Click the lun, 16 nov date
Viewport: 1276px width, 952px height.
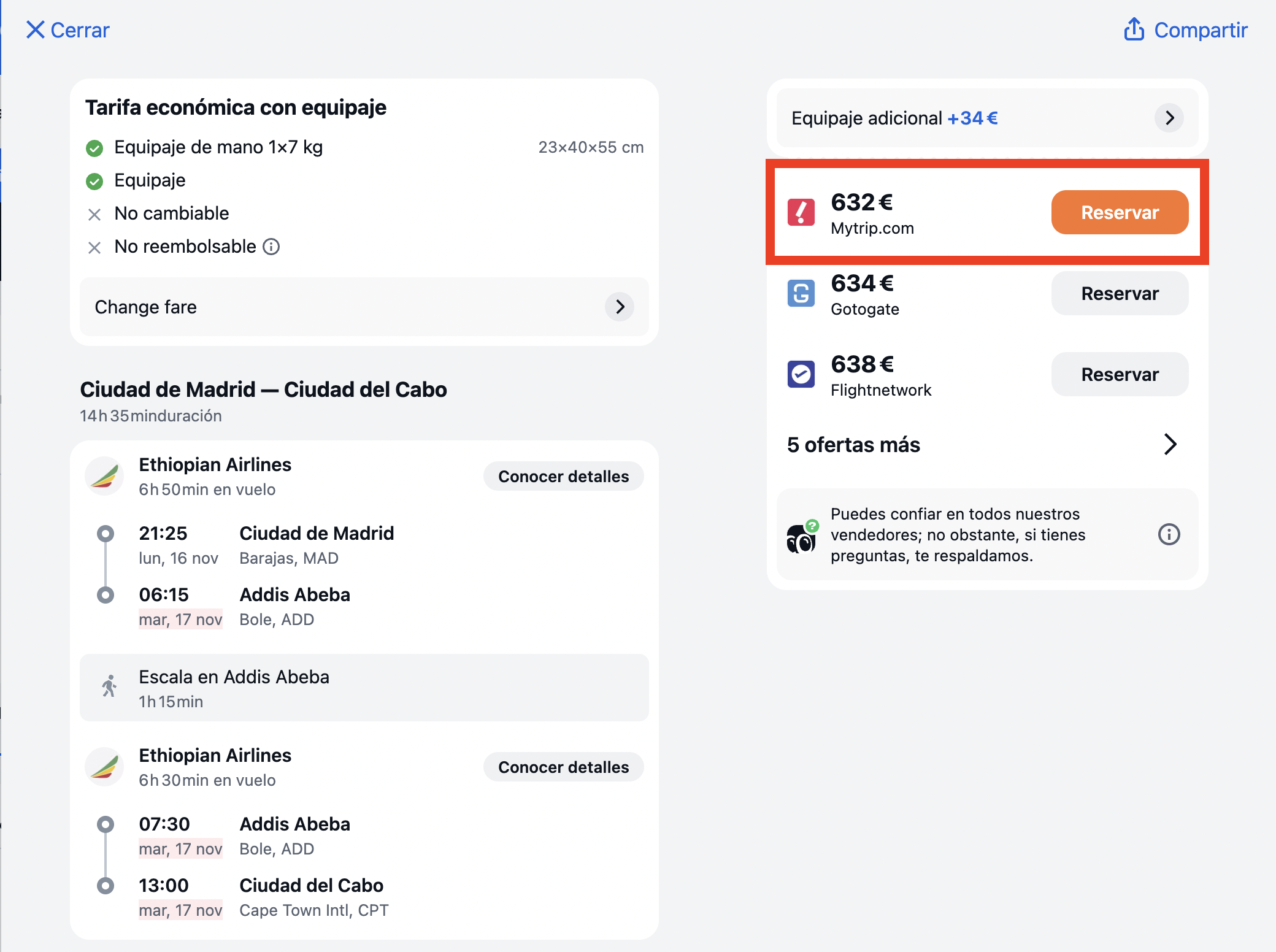179,558
